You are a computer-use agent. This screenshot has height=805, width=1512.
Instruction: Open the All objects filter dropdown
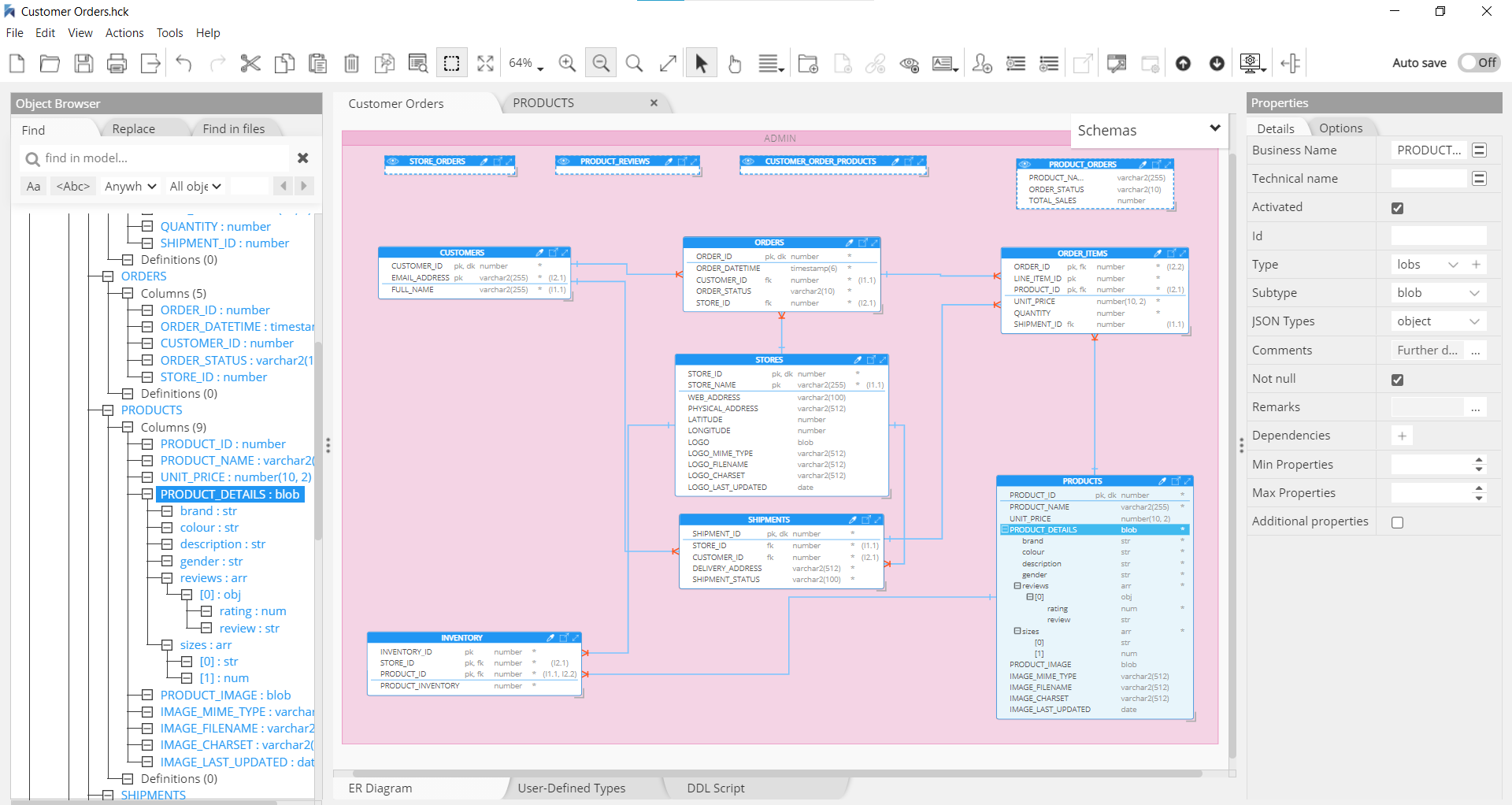195,187
